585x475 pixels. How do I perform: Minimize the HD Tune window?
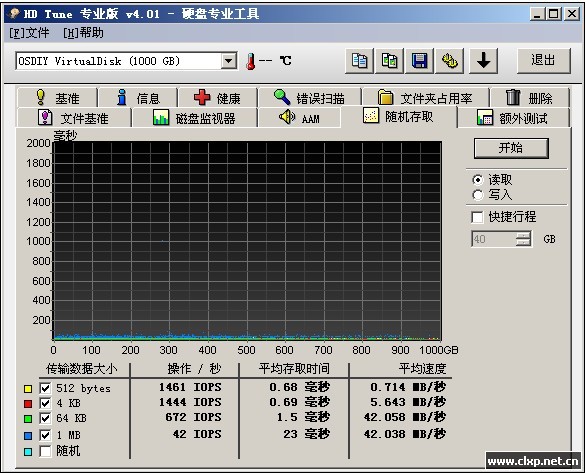[x=537, y=14]
